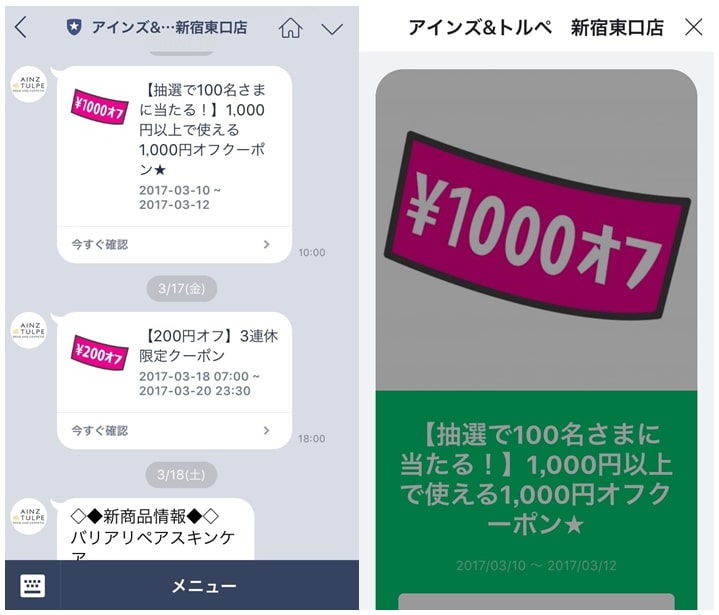Open the AINZ TULPE avatar beside the 200 yen coupon
This screenshot has width=719, height=615.
pyautogui.click(x=29, y=330)
